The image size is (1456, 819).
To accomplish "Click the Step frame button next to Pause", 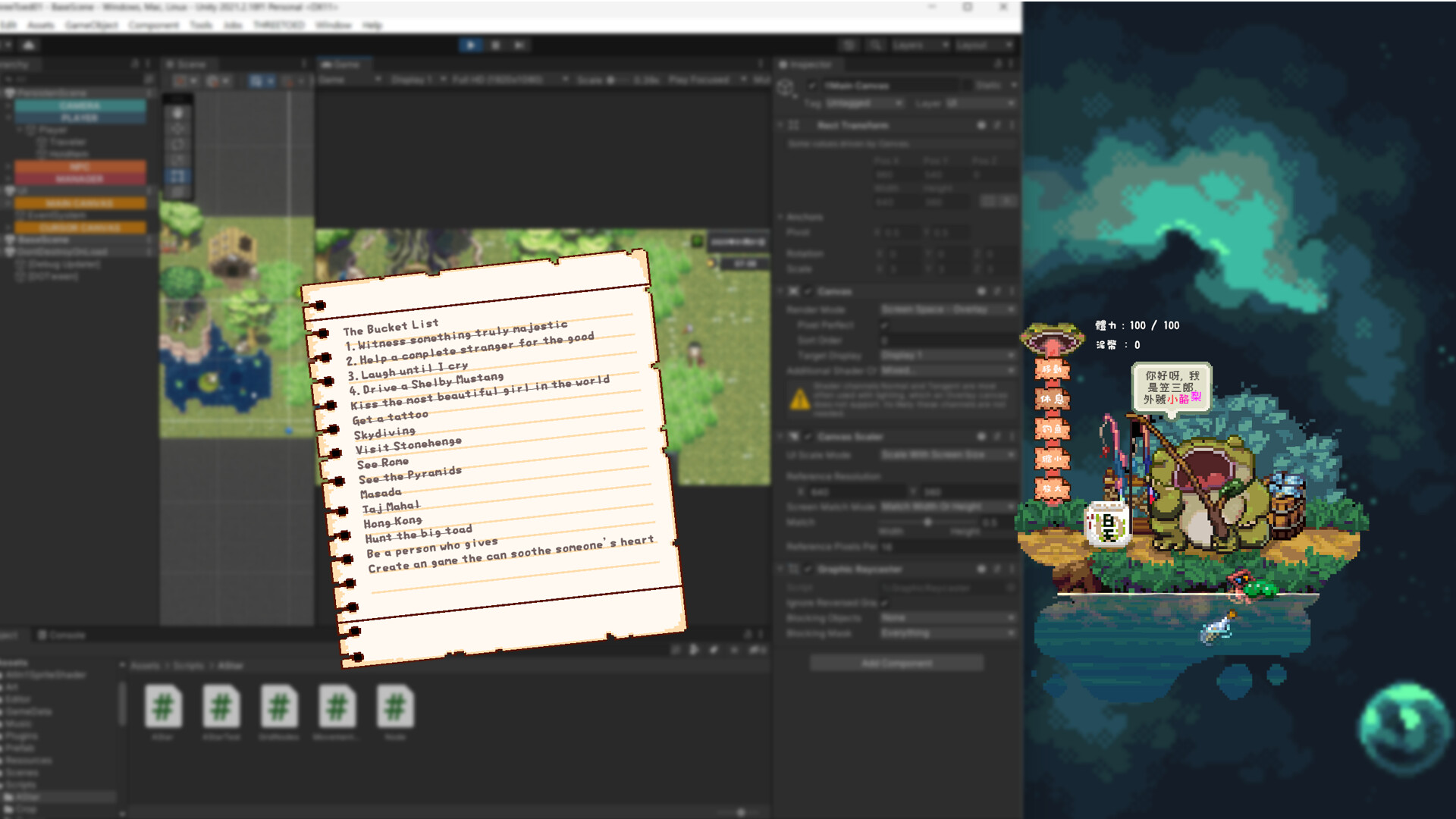I will pyautogui.click(x=519, y=45).
